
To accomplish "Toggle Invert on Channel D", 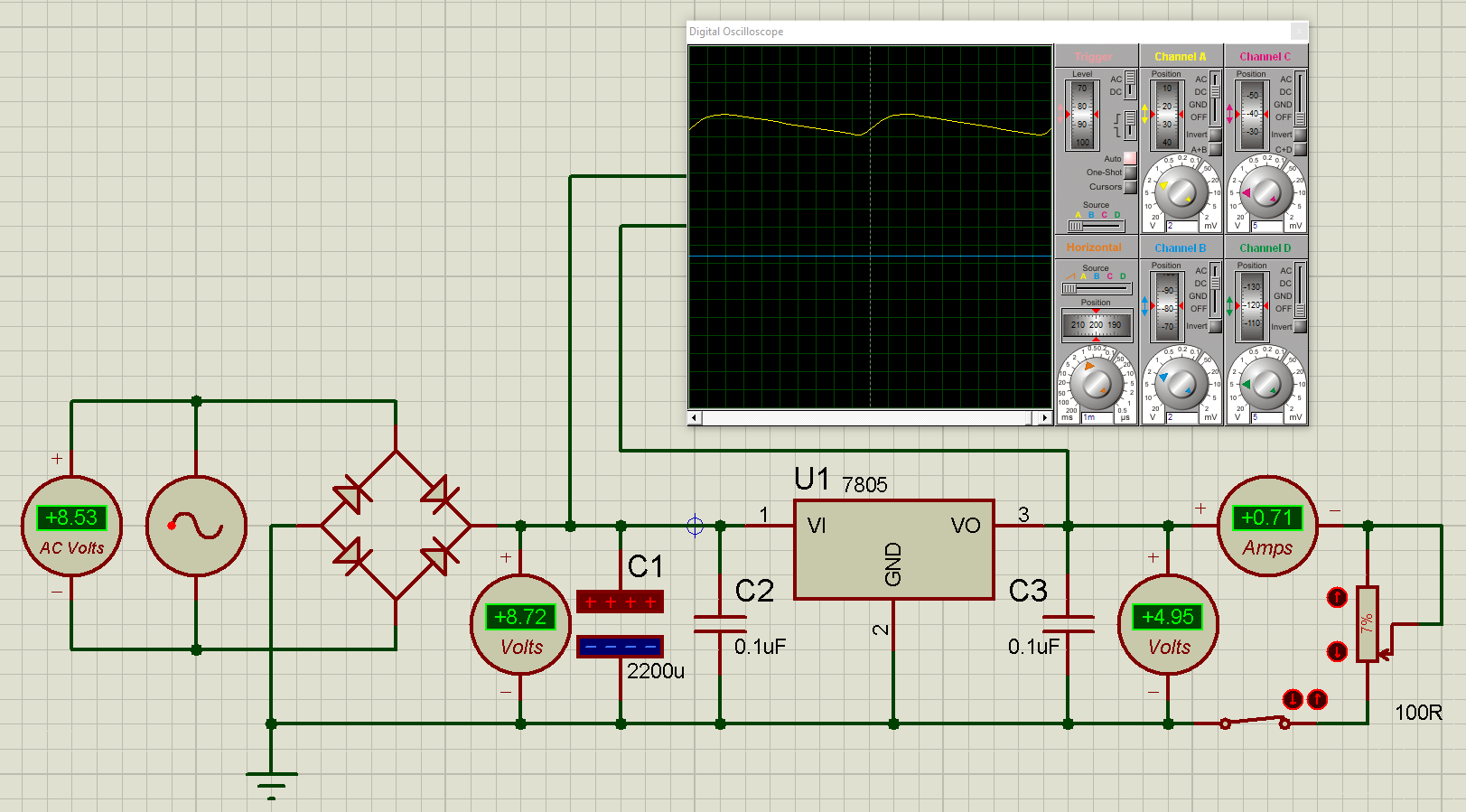I will (1300, 327).
